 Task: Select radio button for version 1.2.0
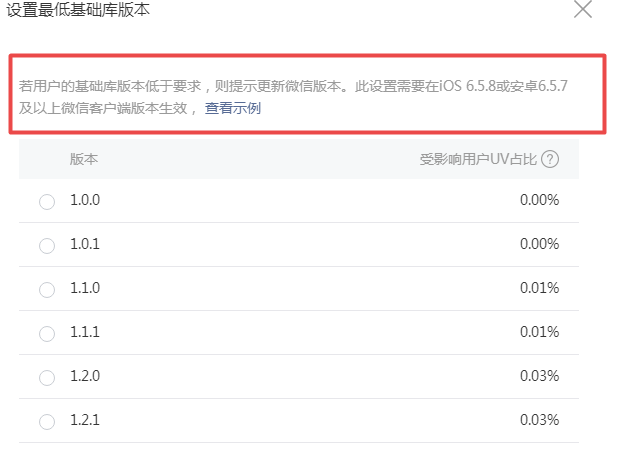[x=47, y=378]
